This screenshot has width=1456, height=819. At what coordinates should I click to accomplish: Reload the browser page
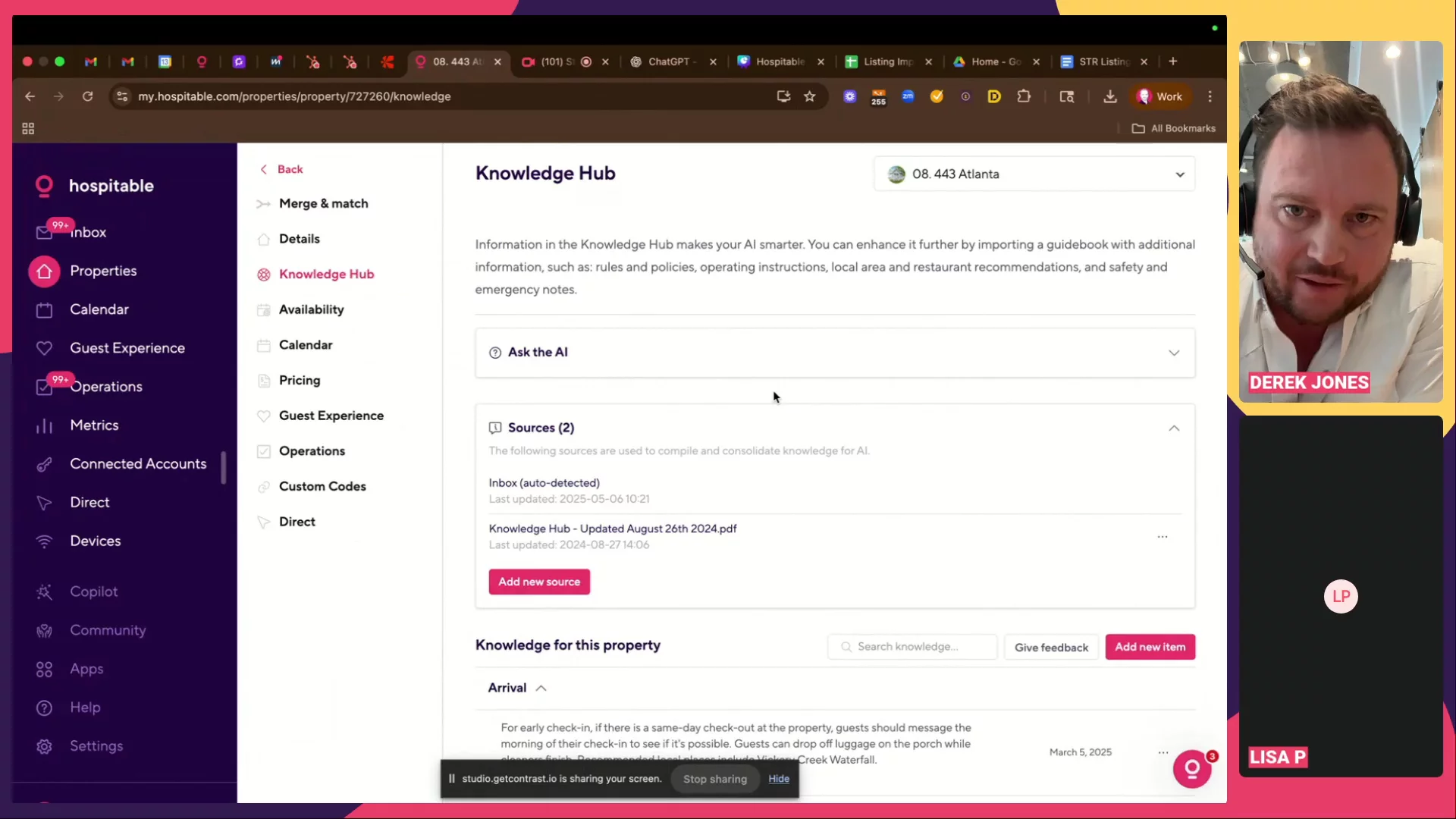88,96
